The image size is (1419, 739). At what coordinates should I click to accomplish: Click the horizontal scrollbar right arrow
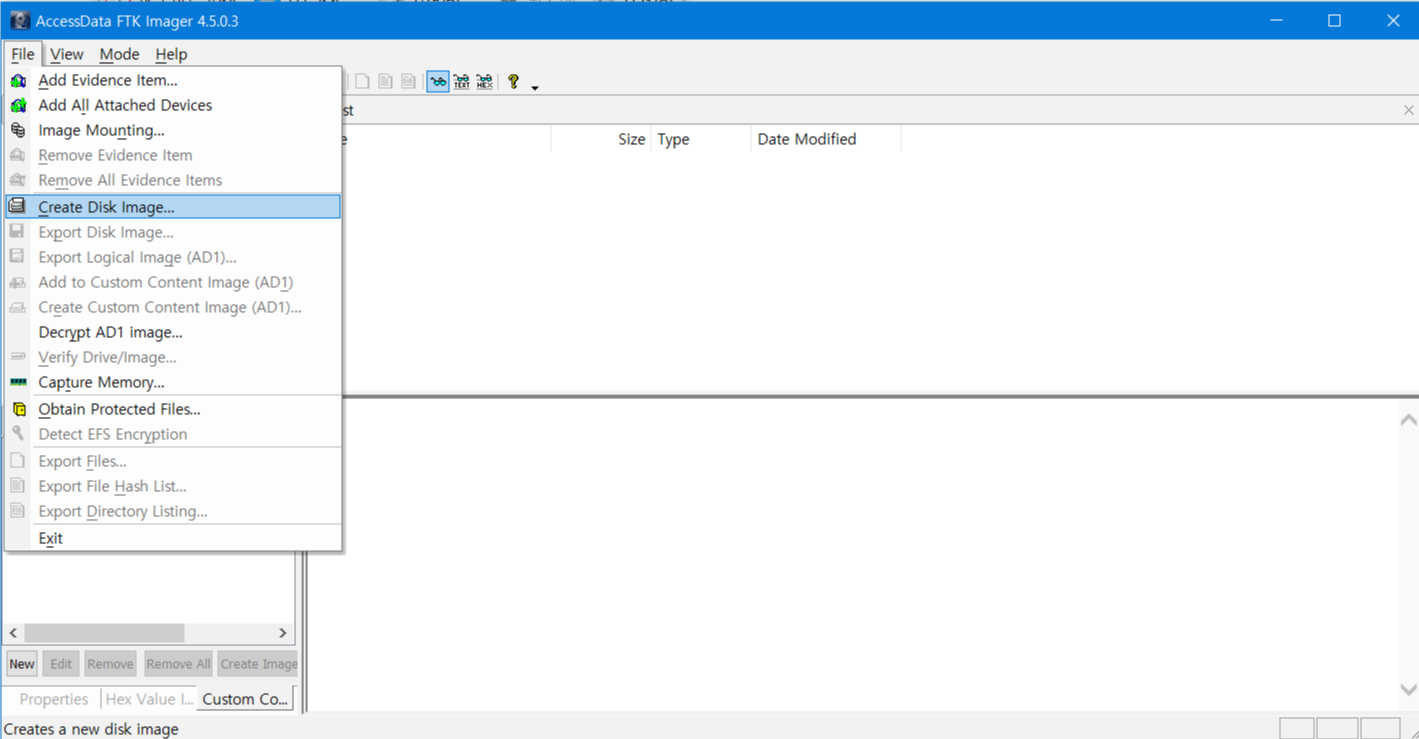tap(283, 633)
